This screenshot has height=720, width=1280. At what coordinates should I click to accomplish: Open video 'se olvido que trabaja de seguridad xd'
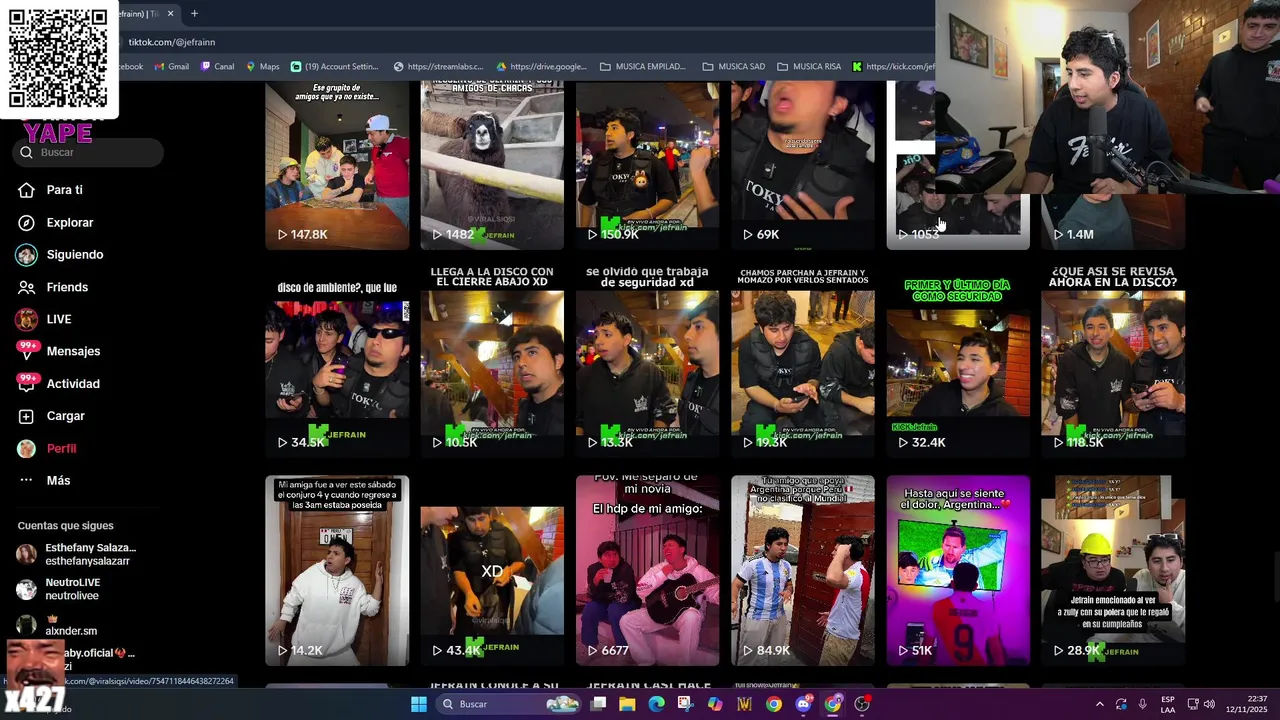click(647, 362)
